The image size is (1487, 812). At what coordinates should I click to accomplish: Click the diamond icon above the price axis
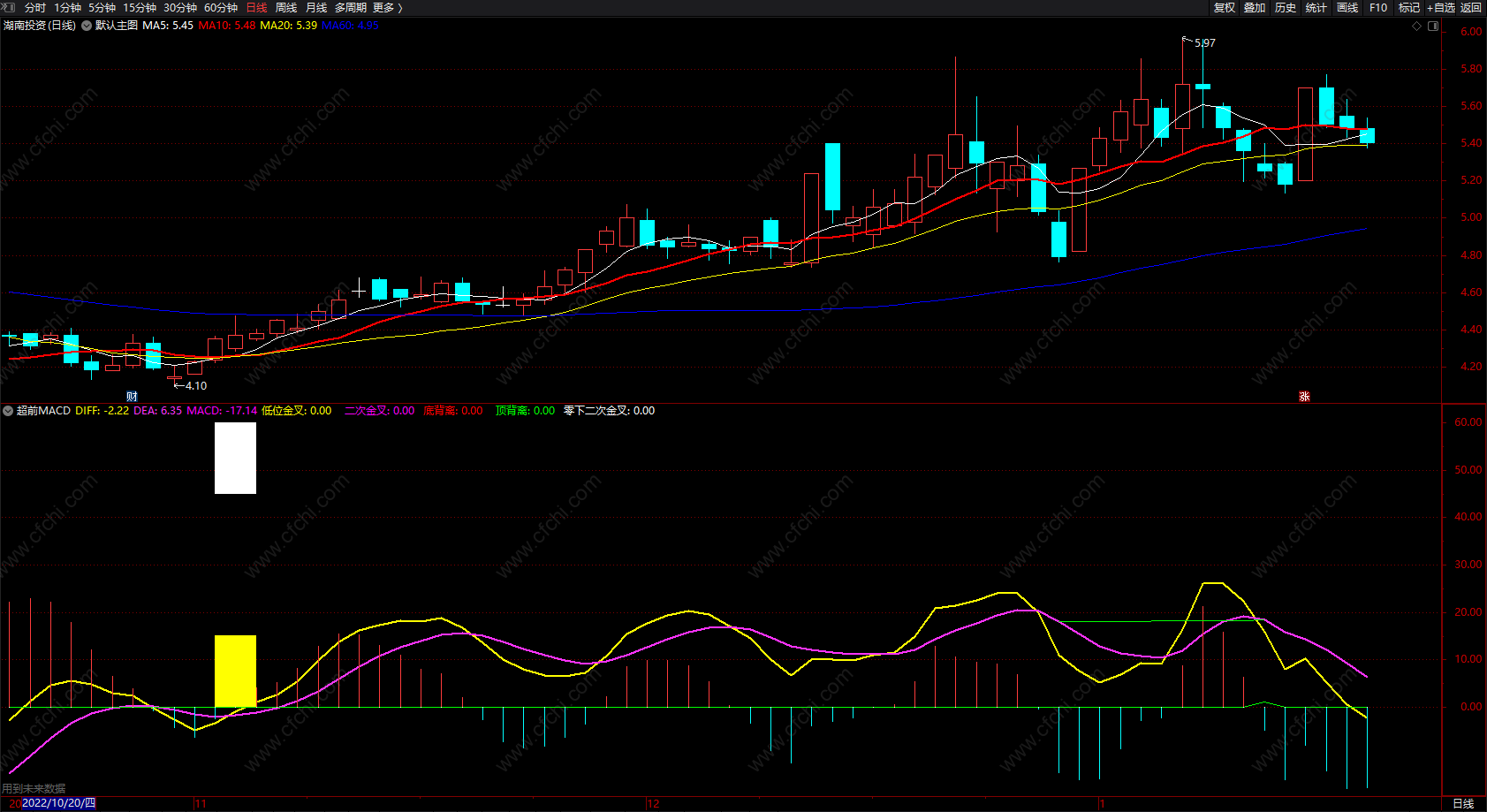point(1416,26)
